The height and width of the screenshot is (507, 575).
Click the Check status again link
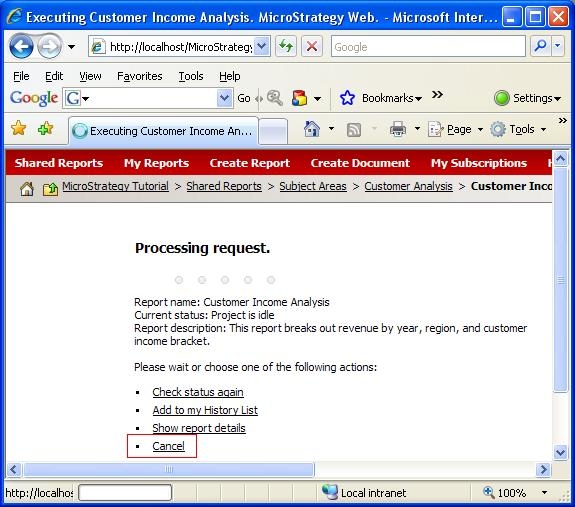[x=198, y=392]
